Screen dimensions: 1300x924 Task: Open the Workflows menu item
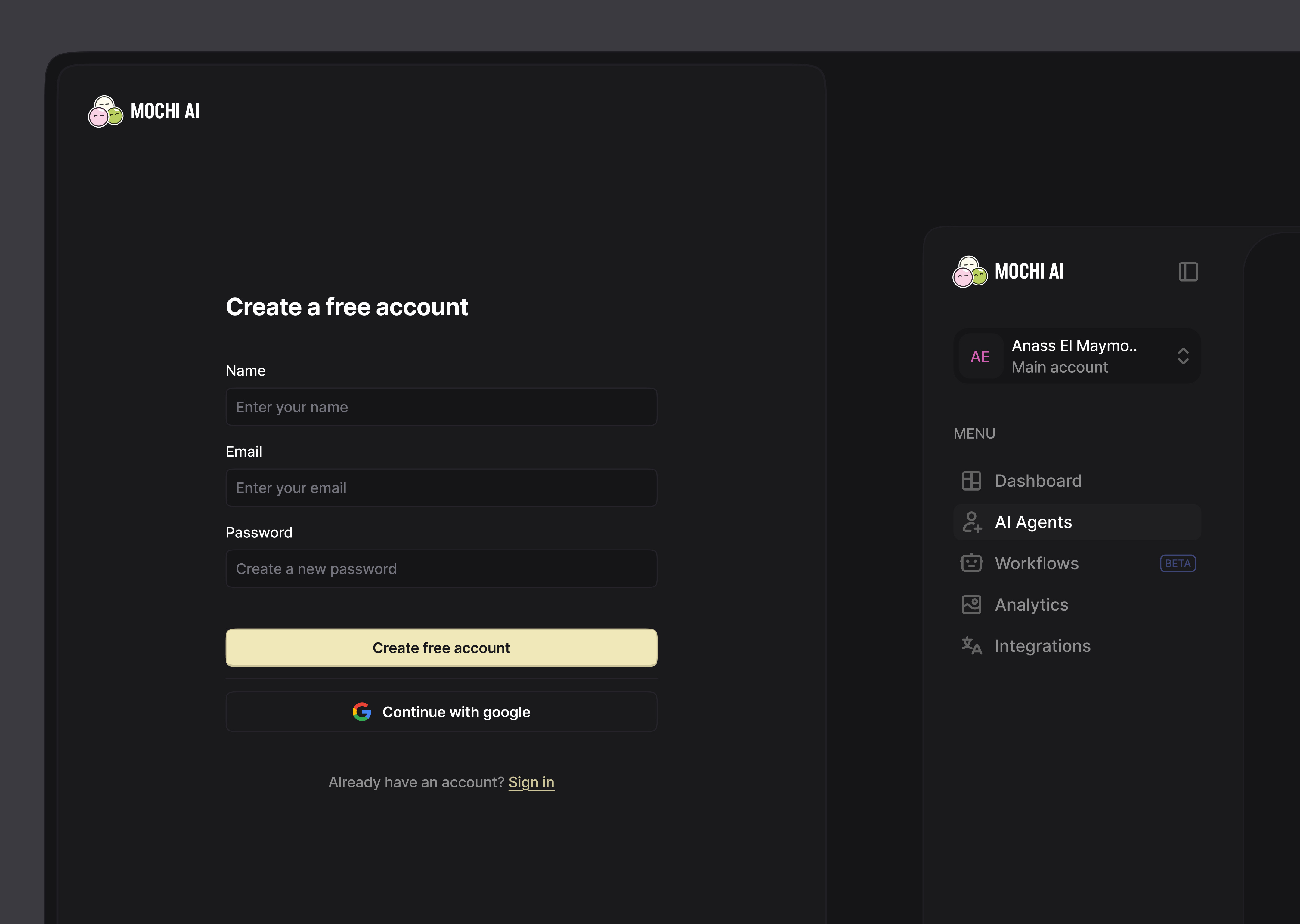(x=1036, y=563)
